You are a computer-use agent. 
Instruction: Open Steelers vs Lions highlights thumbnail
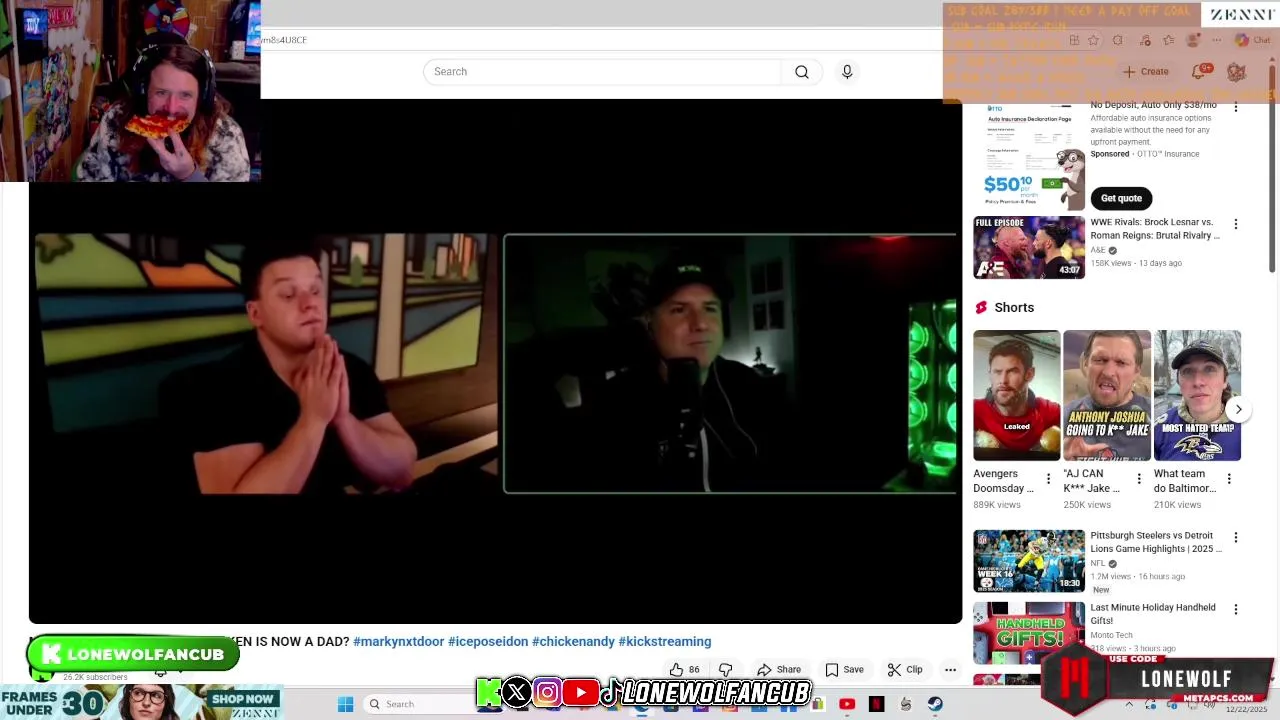(x=1029, y=561)
